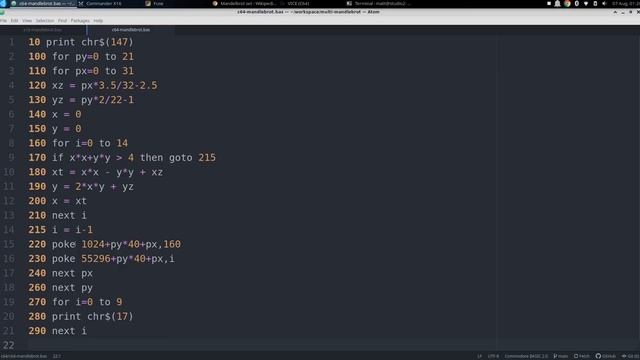This screenshot has width=640, height=360.
Task: Click the code line '120 xz = px*3.5/32-2.5'
Action: coord(93,85)
